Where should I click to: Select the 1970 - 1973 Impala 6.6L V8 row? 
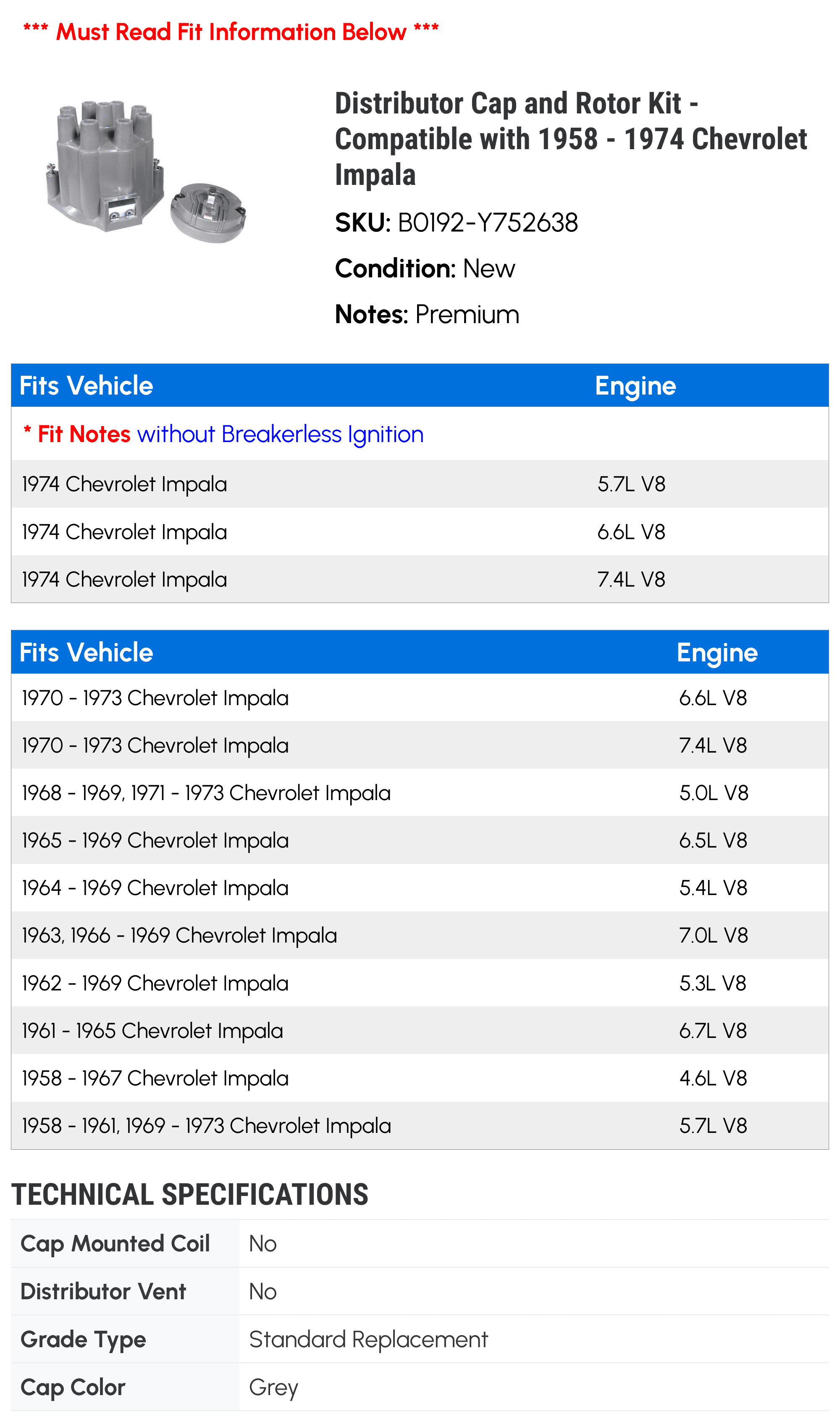click(x=420, y=698)
